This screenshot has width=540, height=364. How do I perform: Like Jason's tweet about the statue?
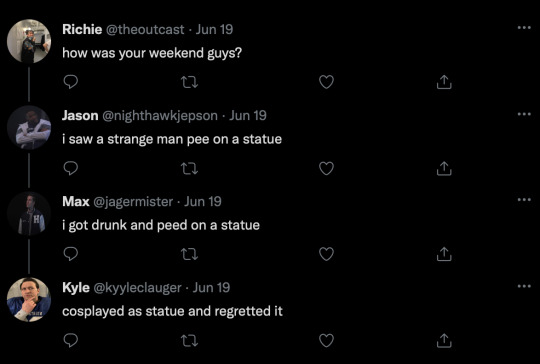point(326,168)
